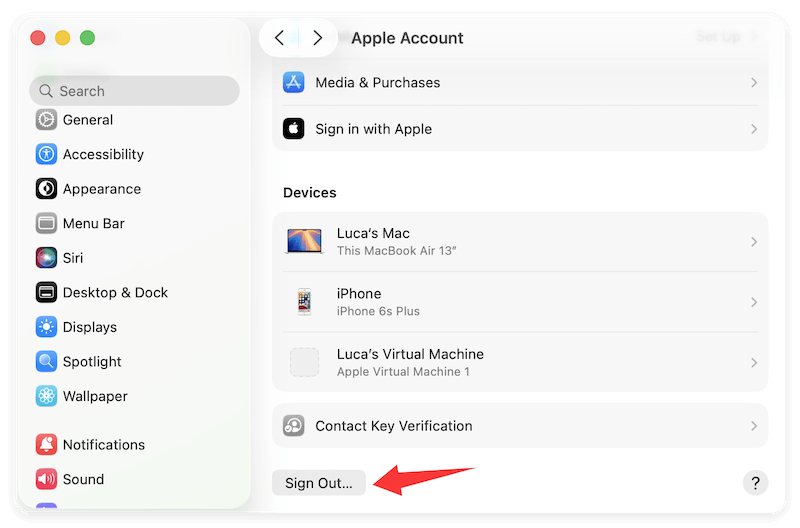Click the Wallpaper label in sidebar
The height and width of the screenshot is (528, 800).
click(95, 396)
